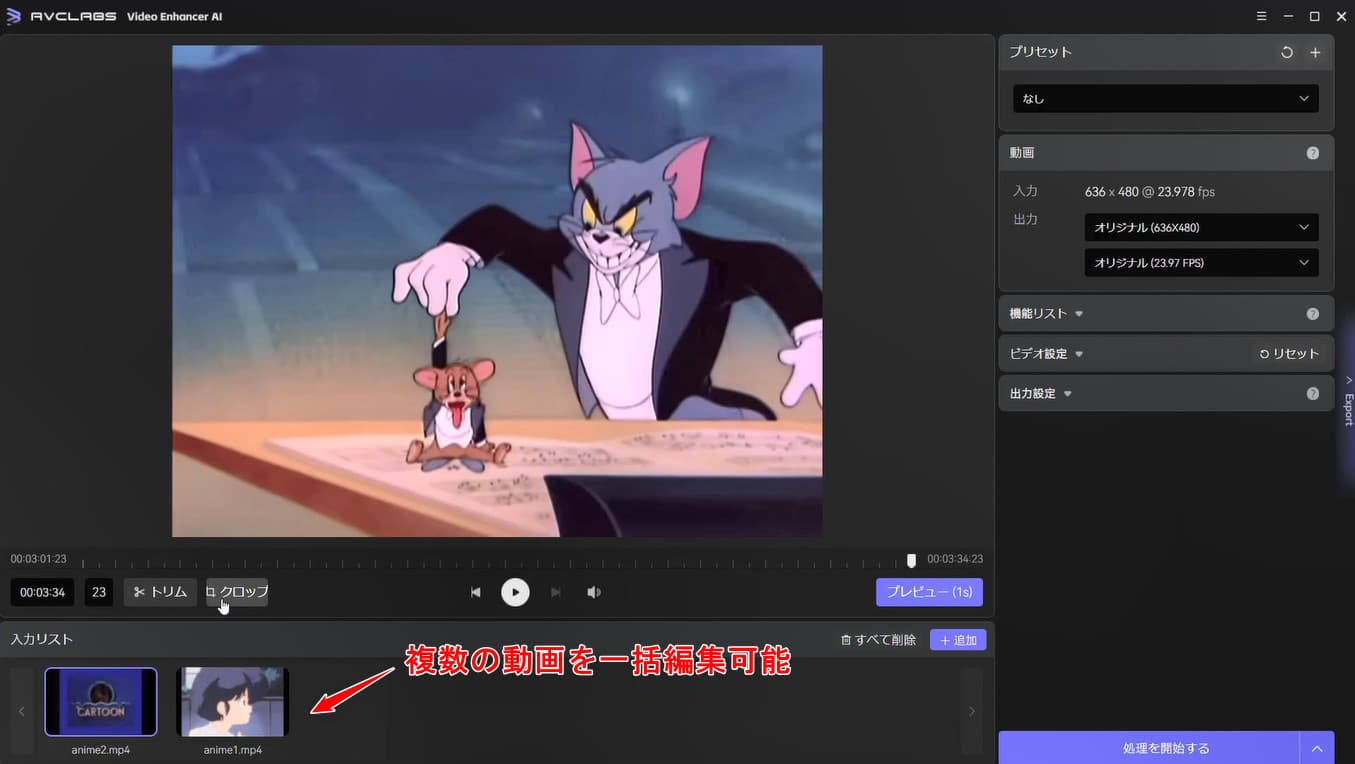Click the 処理を開始する button
The width and height of the screenshot is (1355, 764).
pyautogui.click(x=1149, y=748)
